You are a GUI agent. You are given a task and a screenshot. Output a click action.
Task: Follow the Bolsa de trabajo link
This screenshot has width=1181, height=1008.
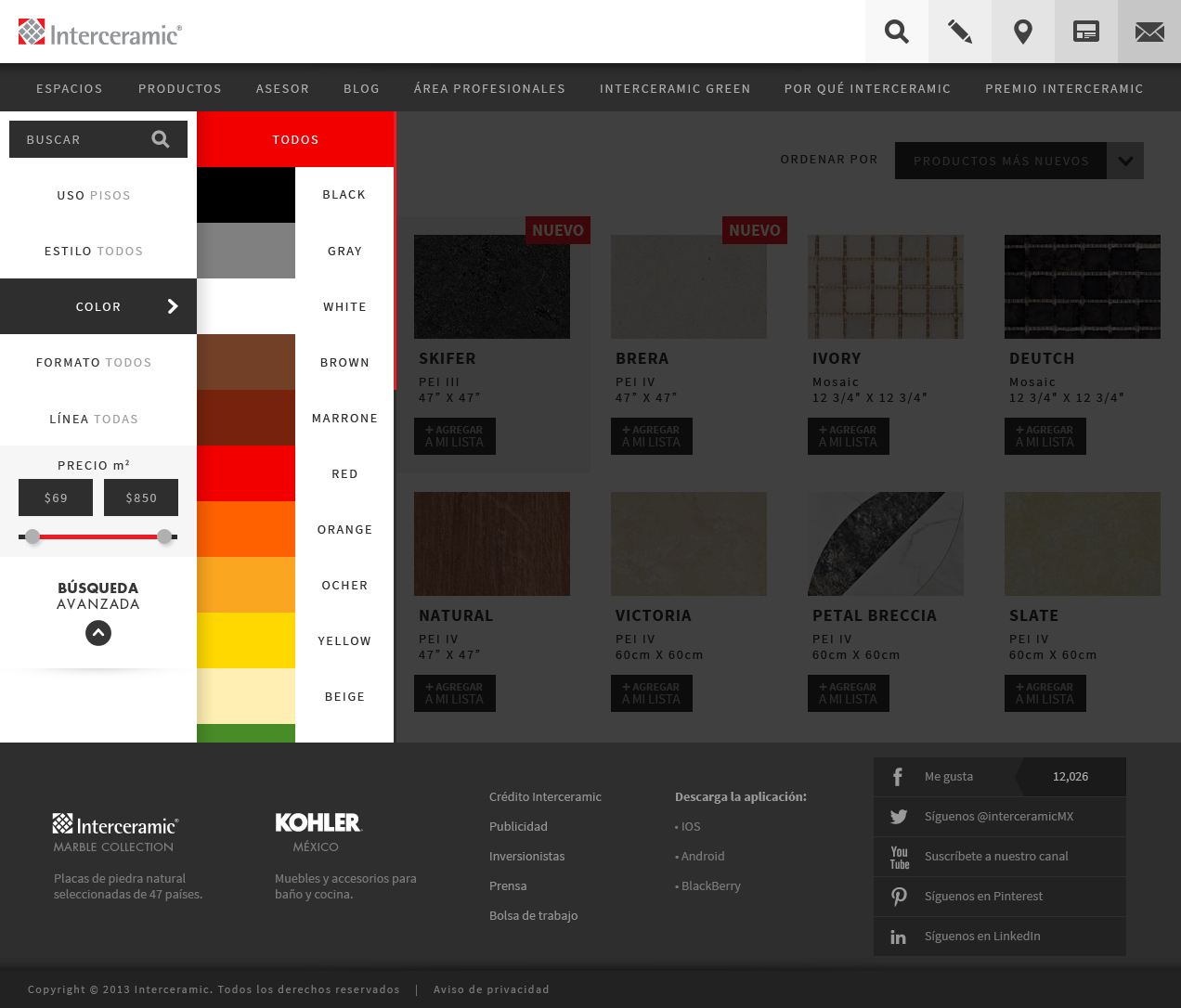[533, 916]
